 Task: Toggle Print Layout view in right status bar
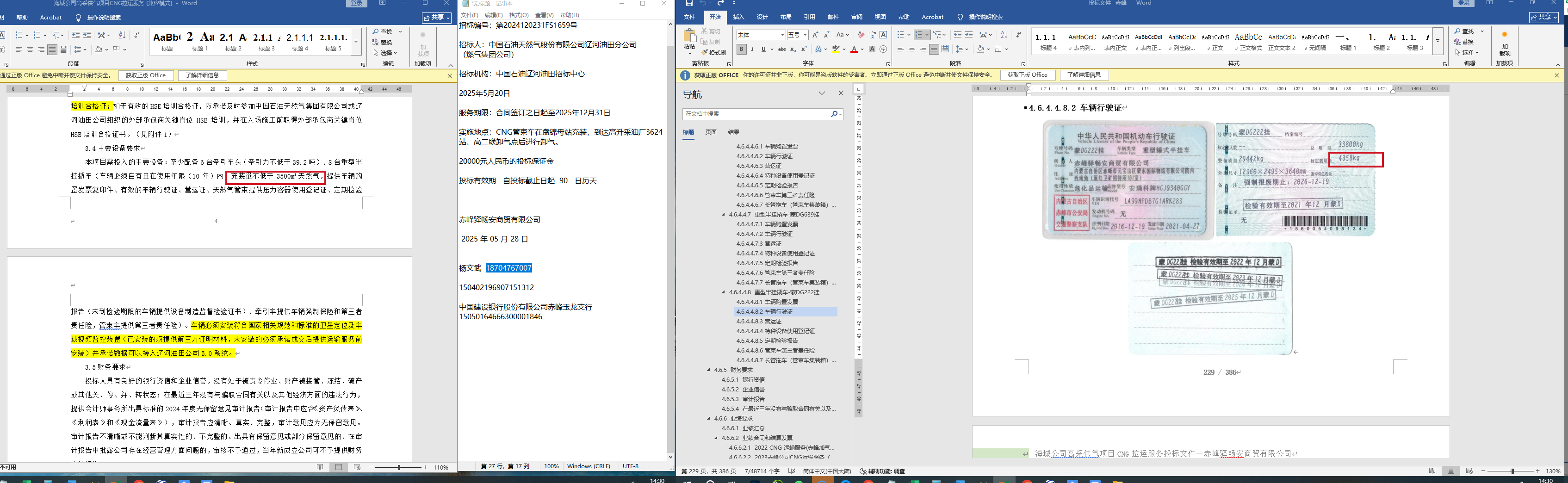(1451, 471)
